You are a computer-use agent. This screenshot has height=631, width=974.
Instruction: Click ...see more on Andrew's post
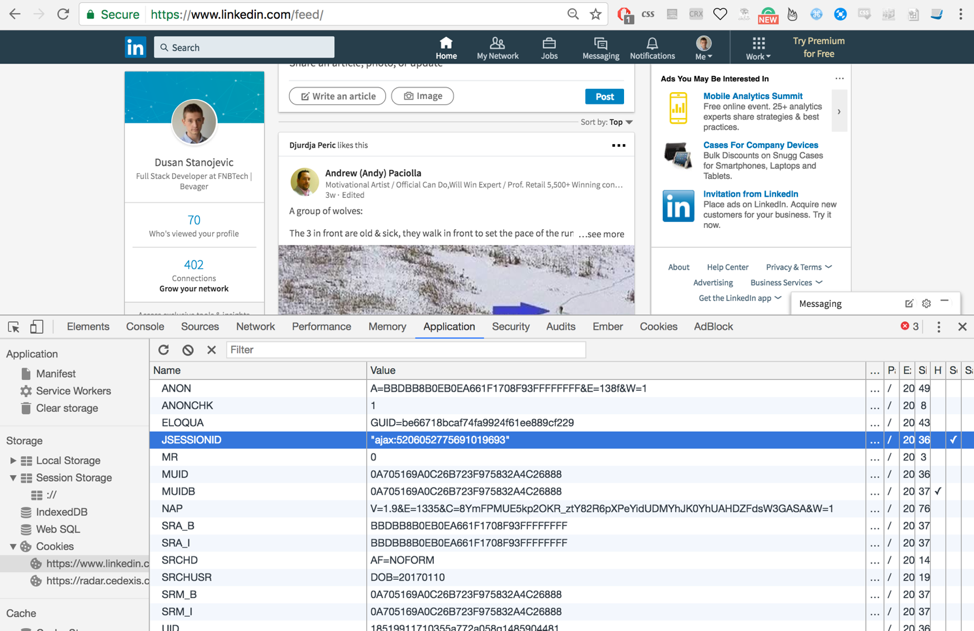601,234
